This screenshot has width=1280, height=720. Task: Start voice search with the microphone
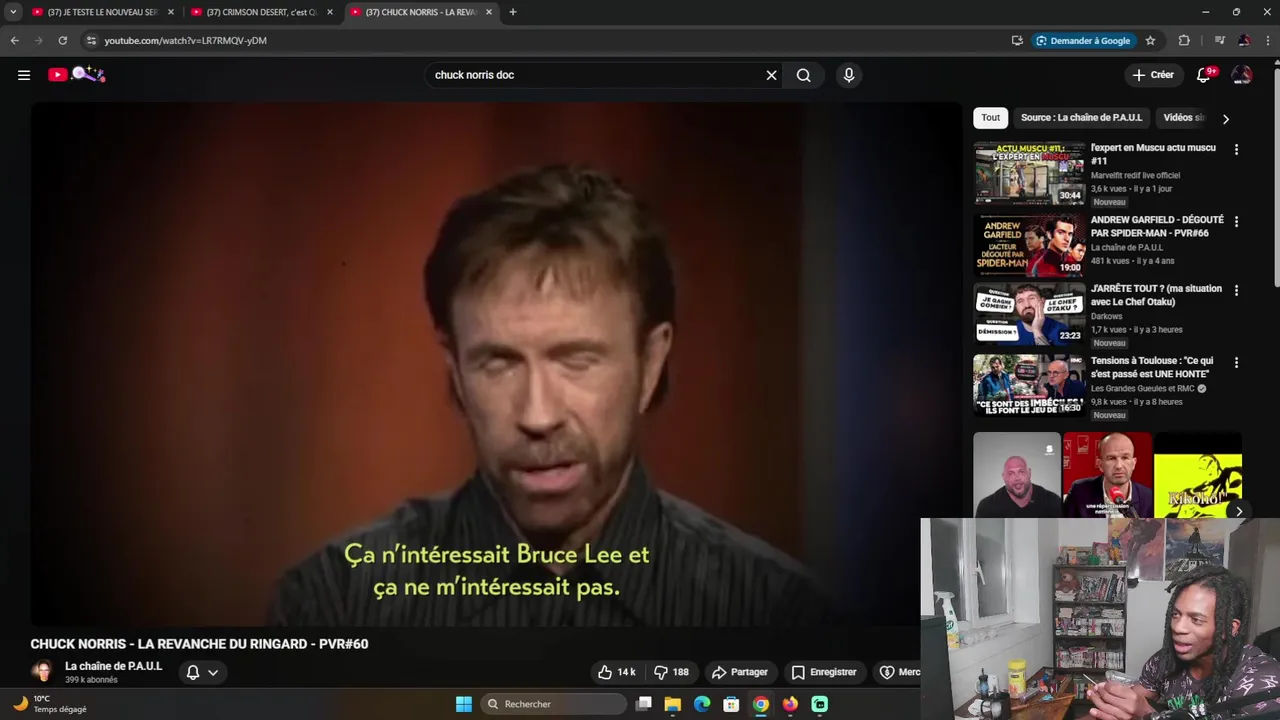[849, 75]
